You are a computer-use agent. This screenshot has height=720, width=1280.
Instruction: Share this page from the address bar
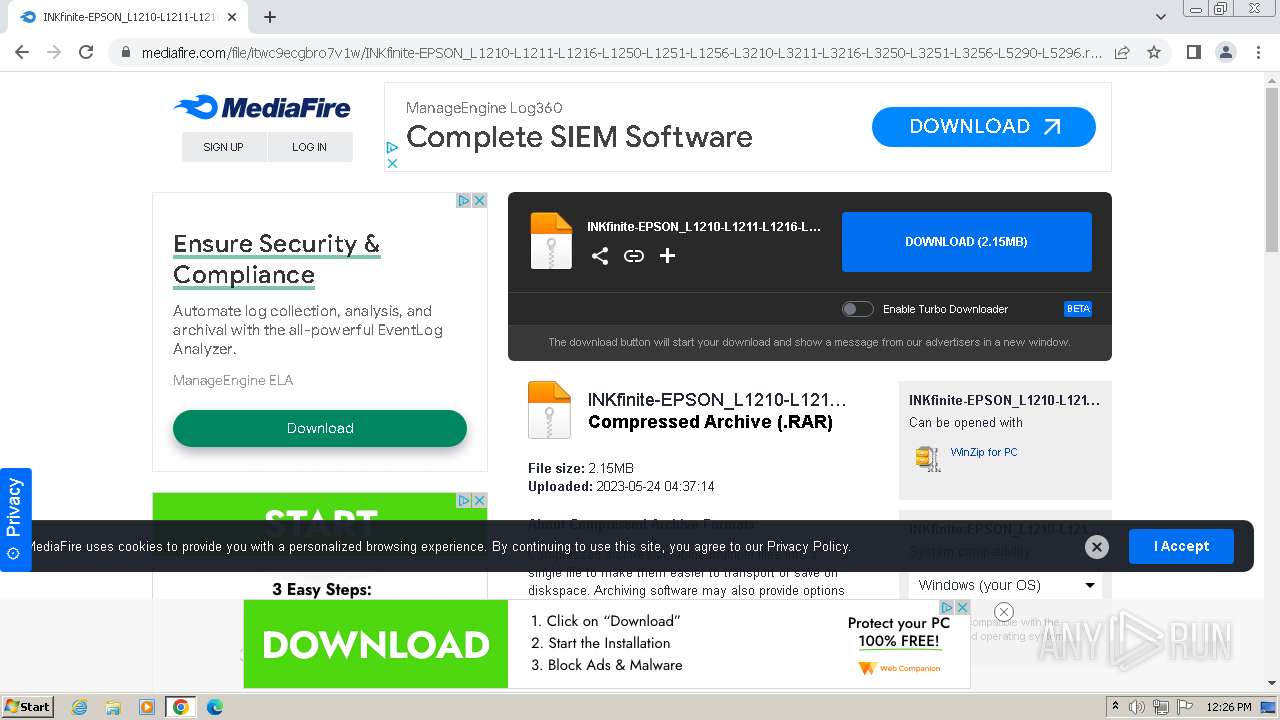[x=1122, y=52]
